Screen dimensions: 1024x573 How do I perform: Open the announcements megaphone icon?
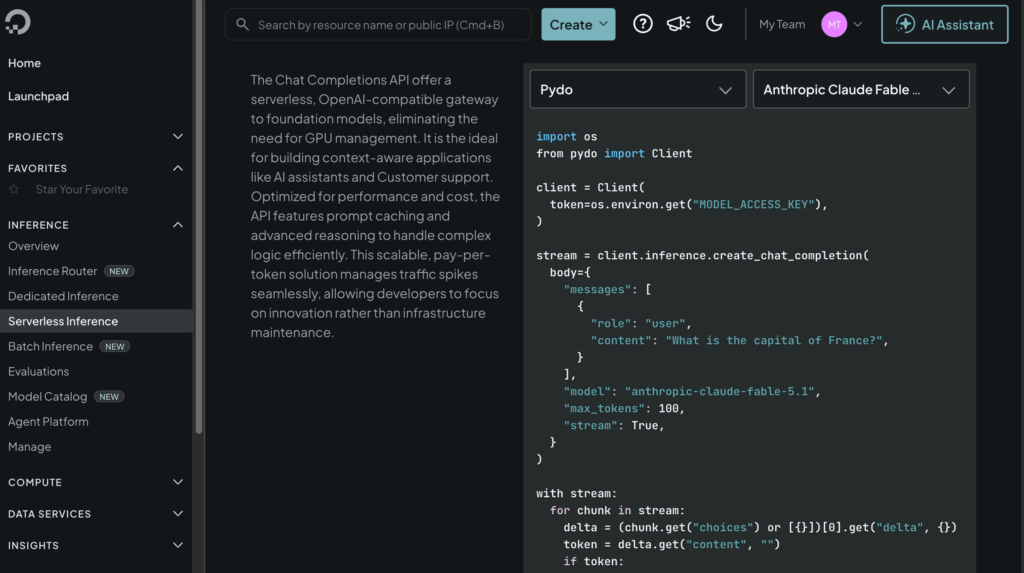tap(679, 24)
